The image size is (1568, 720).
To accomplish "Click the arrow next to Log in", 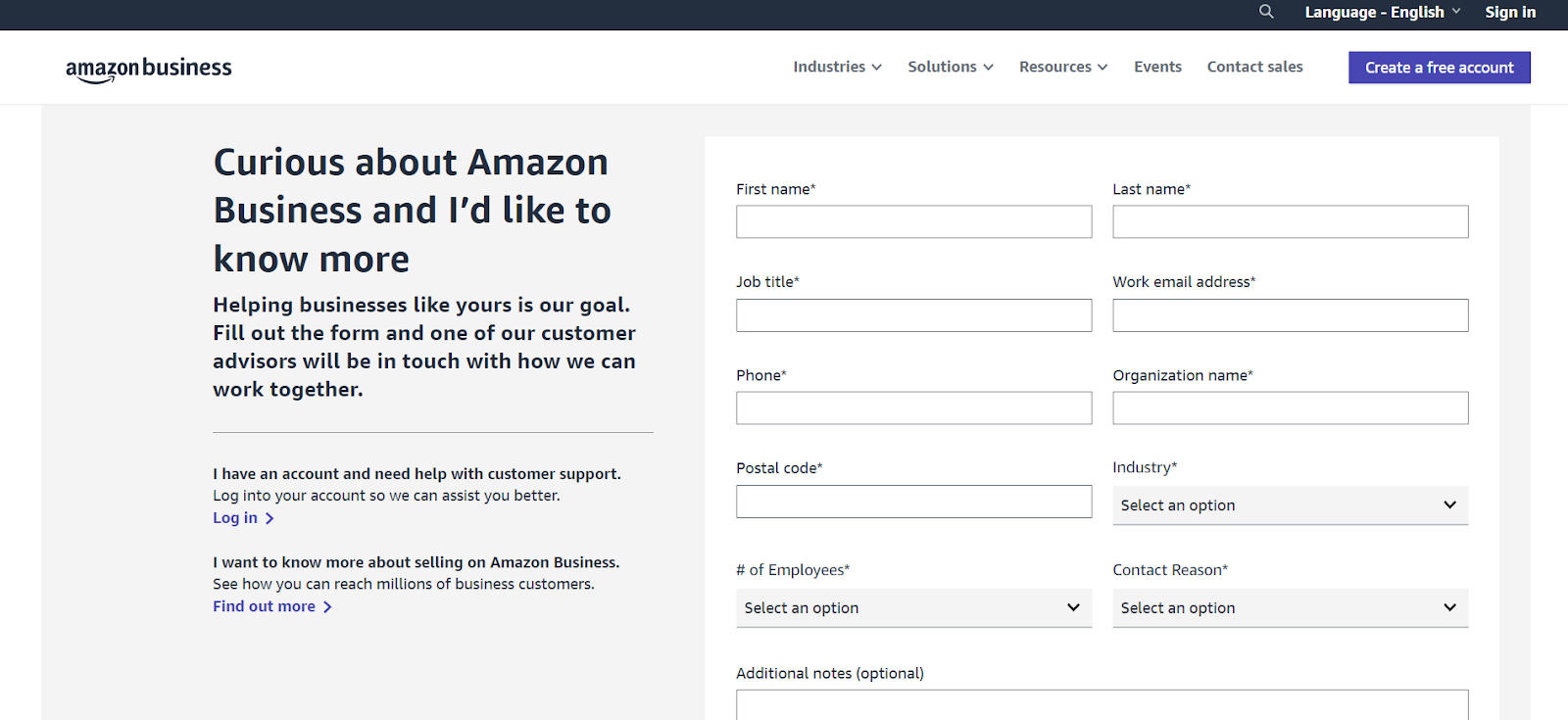I will pos(269,518).
